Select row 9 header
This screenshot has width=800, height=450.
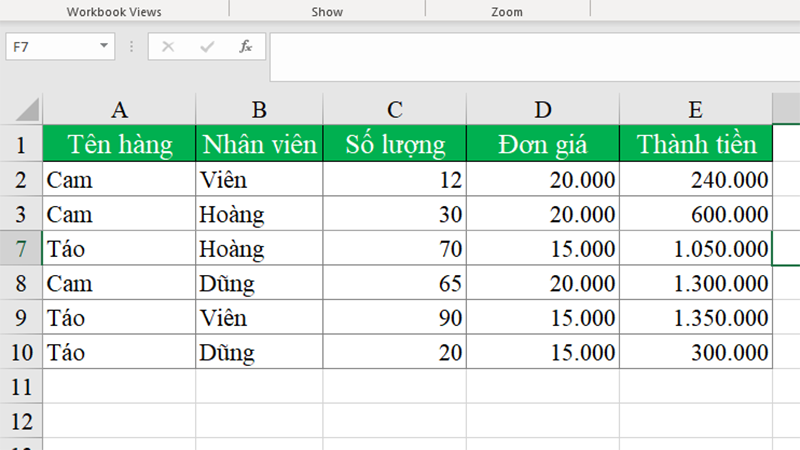(x=21, y=317)
